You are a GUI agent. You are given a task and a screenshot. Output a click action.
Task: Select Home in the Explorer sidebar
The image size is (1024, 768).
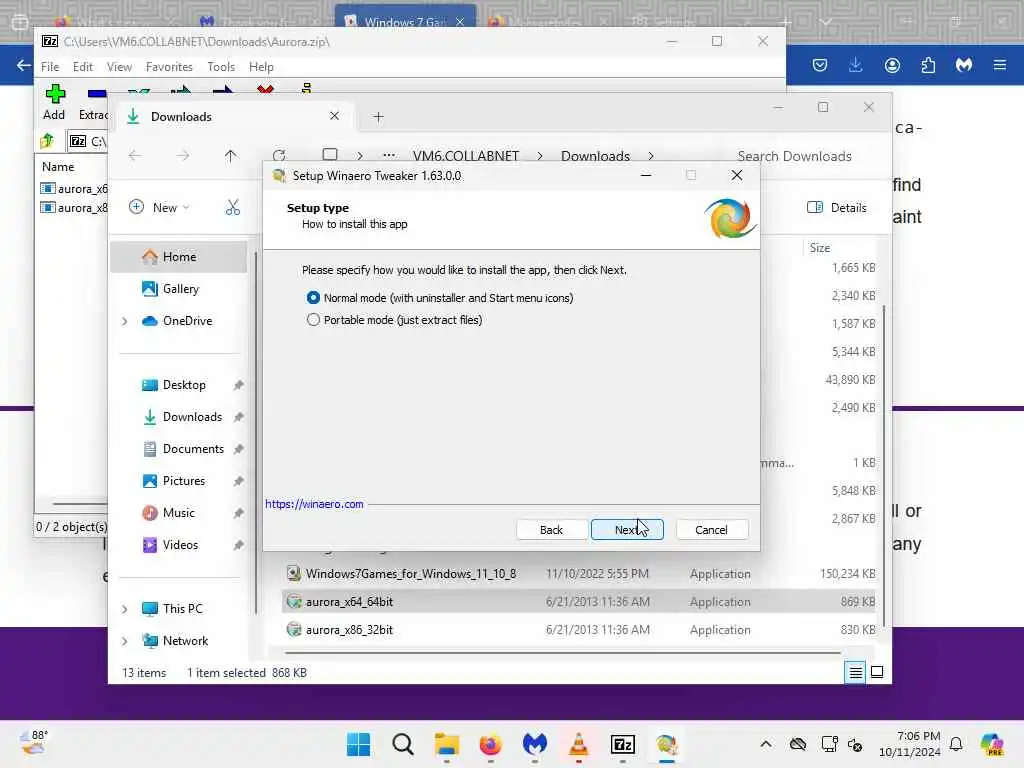point(179,257)
